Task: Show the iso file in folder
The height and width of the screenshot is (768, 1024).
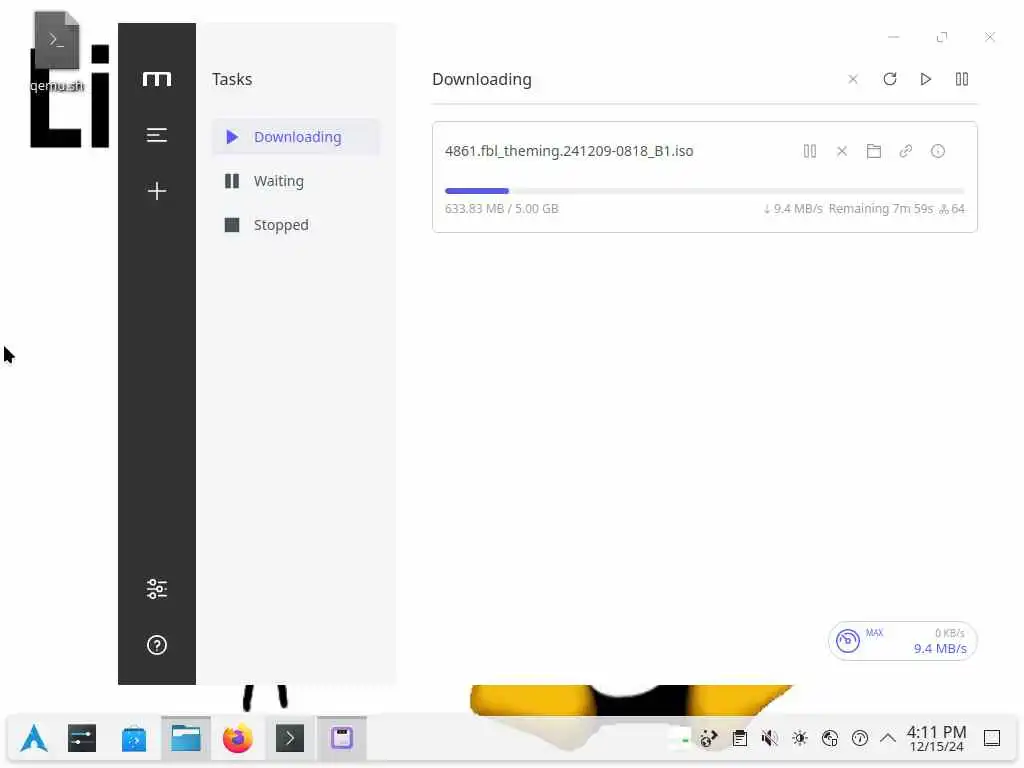Action: (874, 152)
